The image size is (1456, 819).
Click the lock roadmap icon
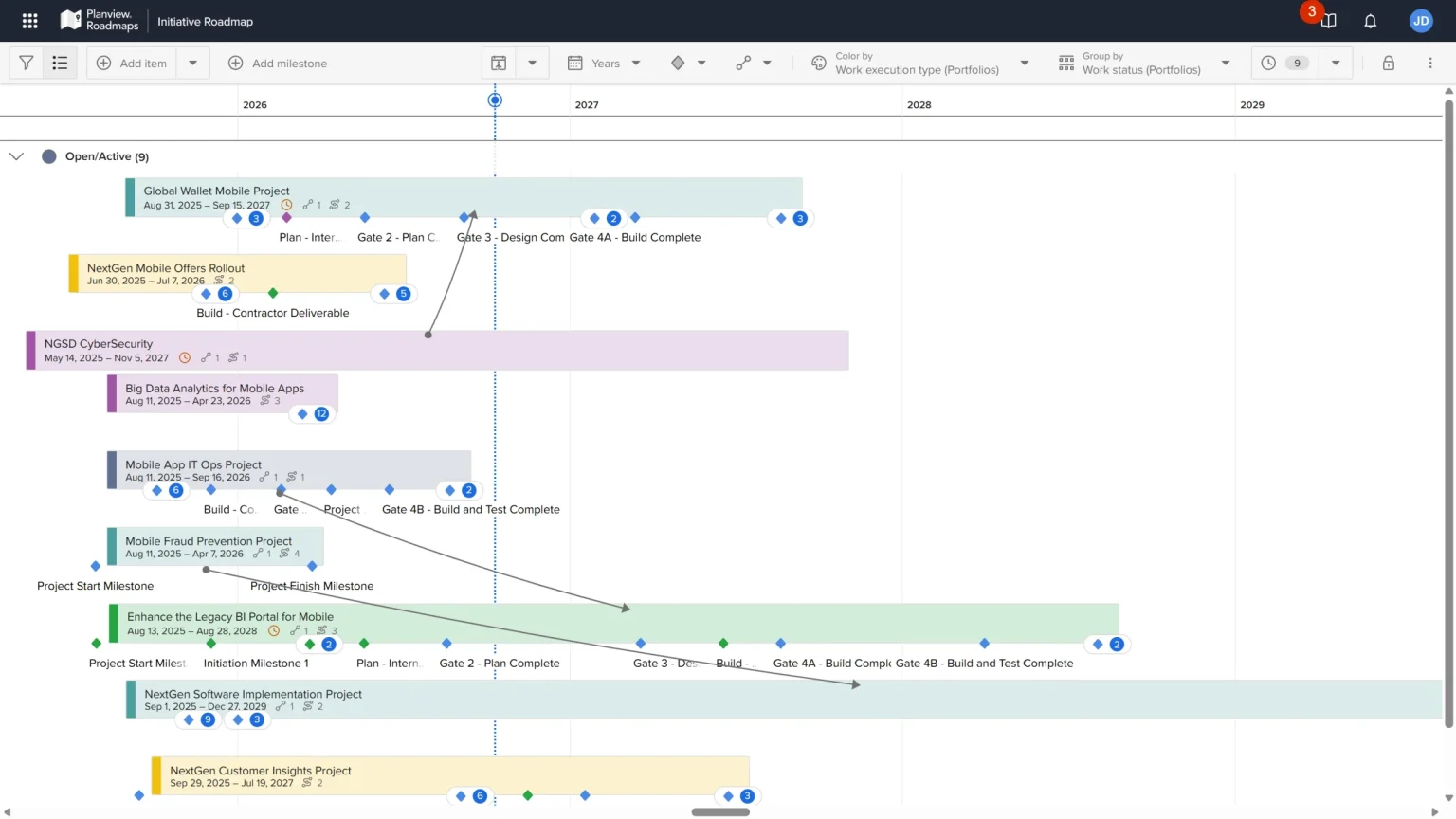coord(1388,63)
